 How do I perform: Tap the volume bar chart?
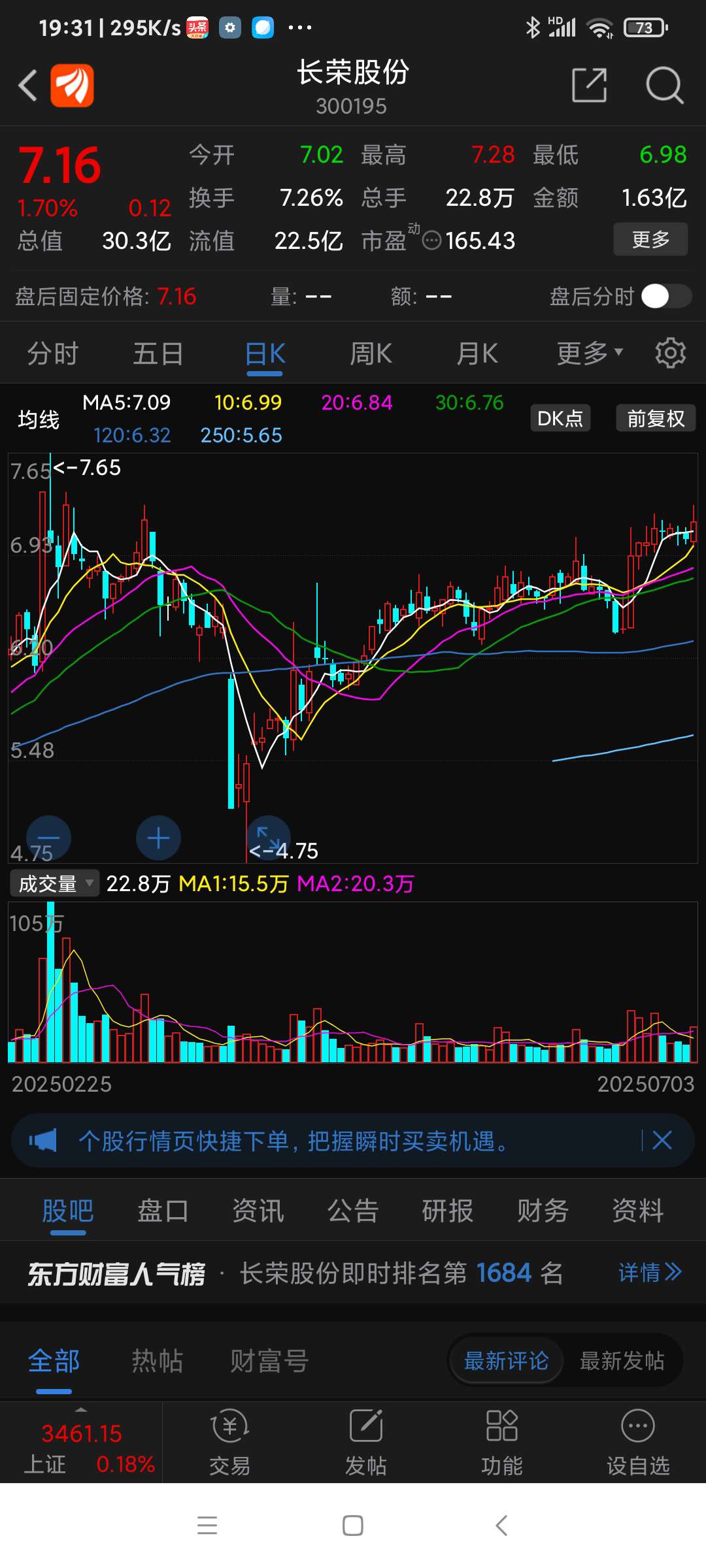point(353,983)
